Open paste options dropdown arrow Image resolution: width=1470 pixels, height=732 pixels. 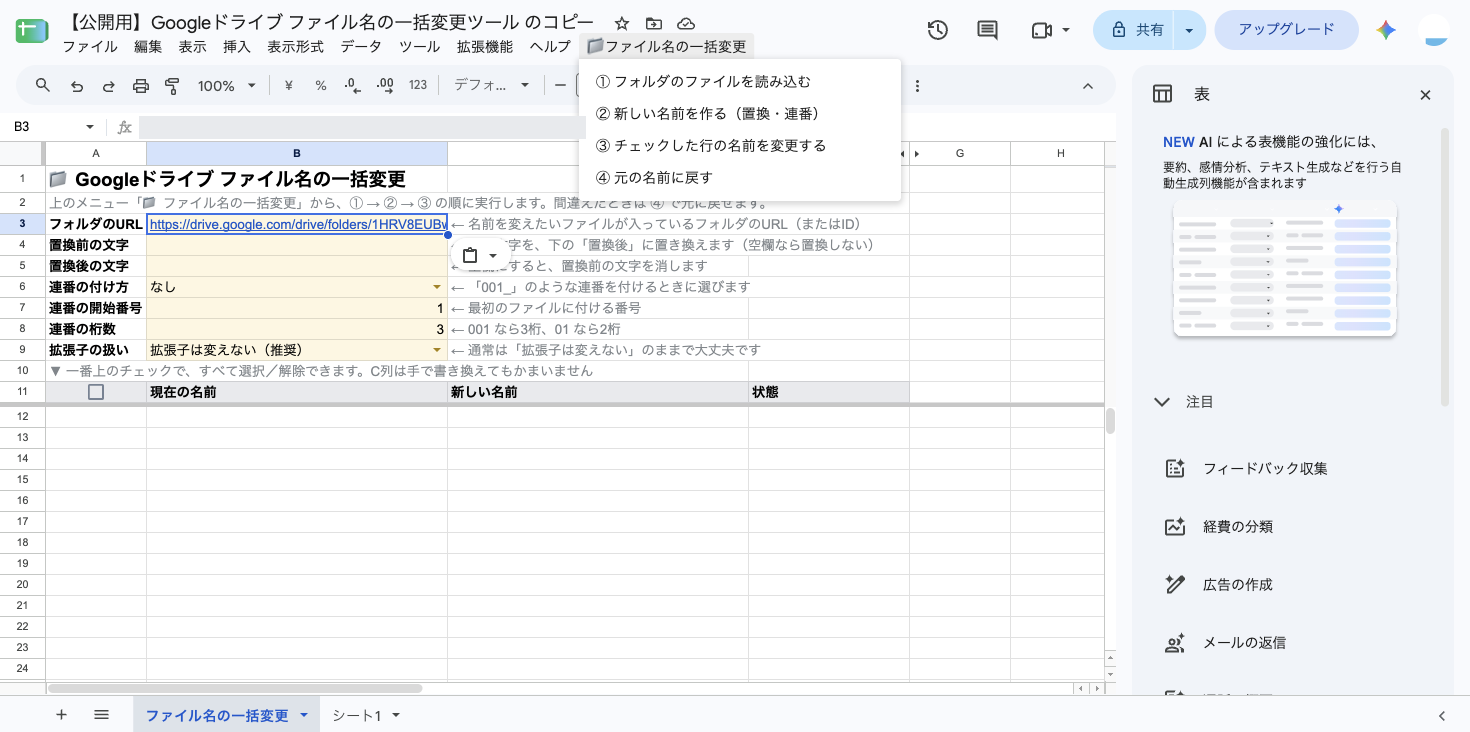point(492,256)
